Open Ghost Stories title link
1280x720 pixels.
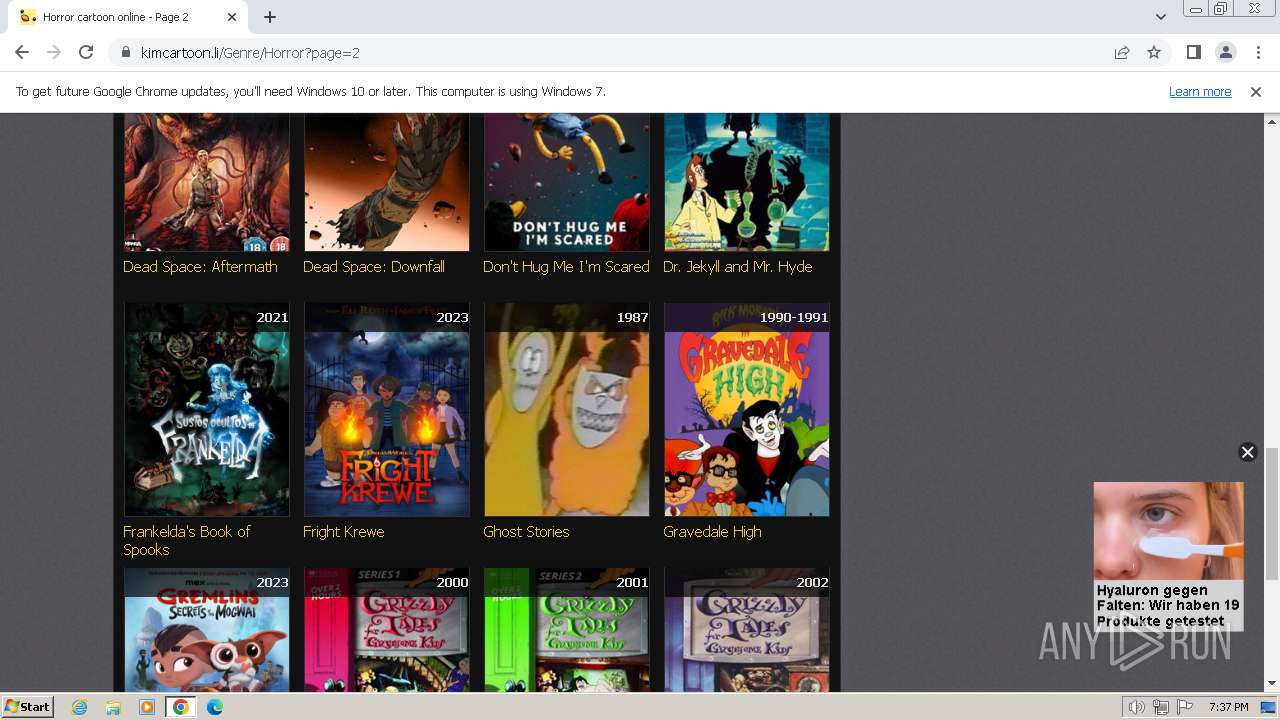point(526,532)
